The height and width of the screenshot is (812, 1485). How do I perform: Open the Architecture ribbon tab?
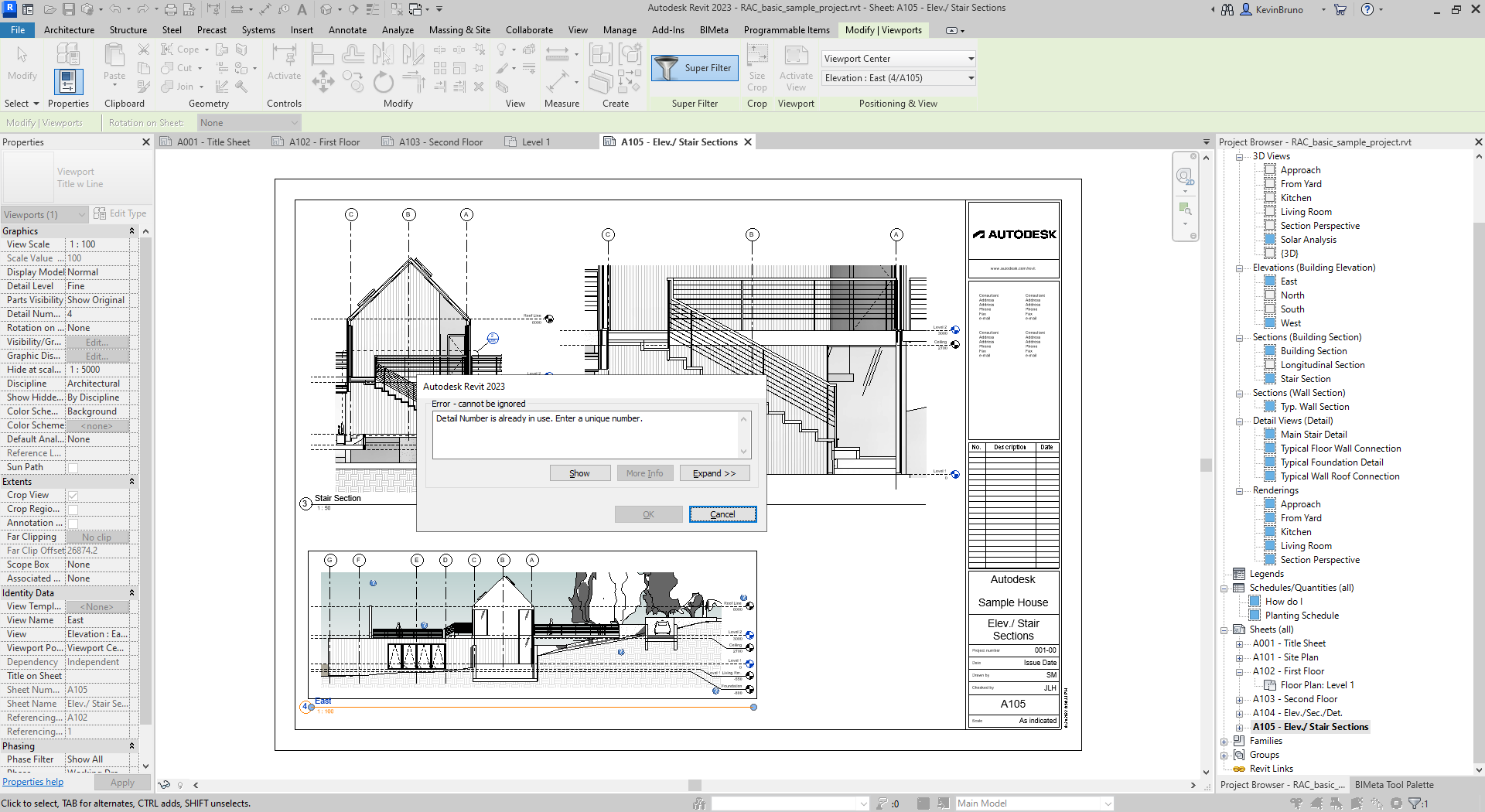69,30
